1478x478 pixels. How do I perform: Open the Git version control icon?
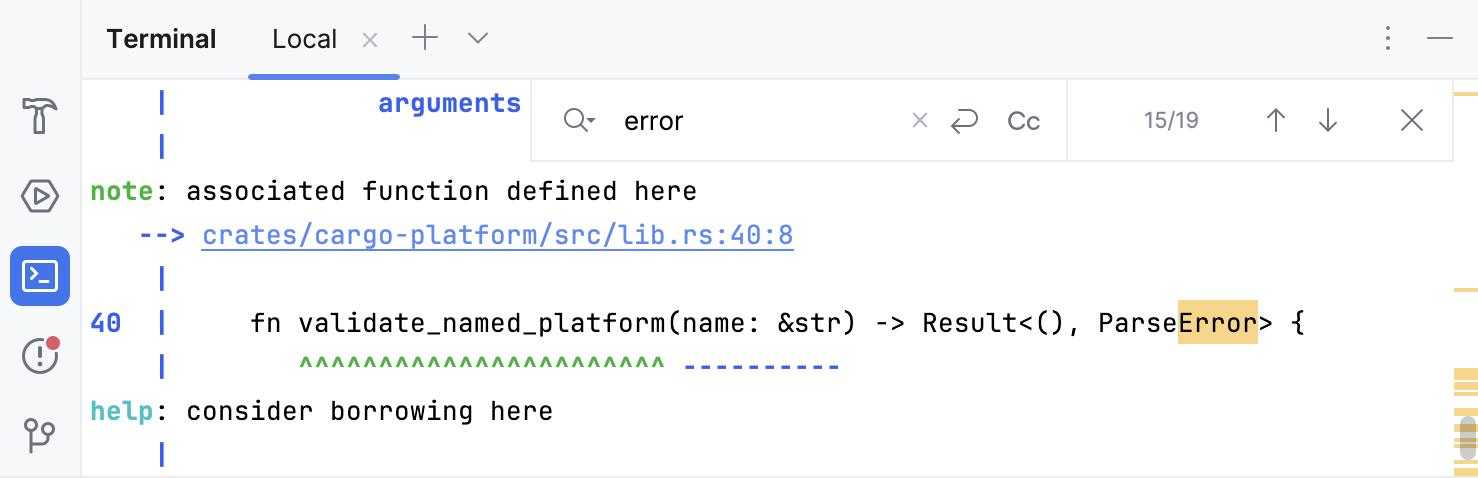[x=40, y=435]
